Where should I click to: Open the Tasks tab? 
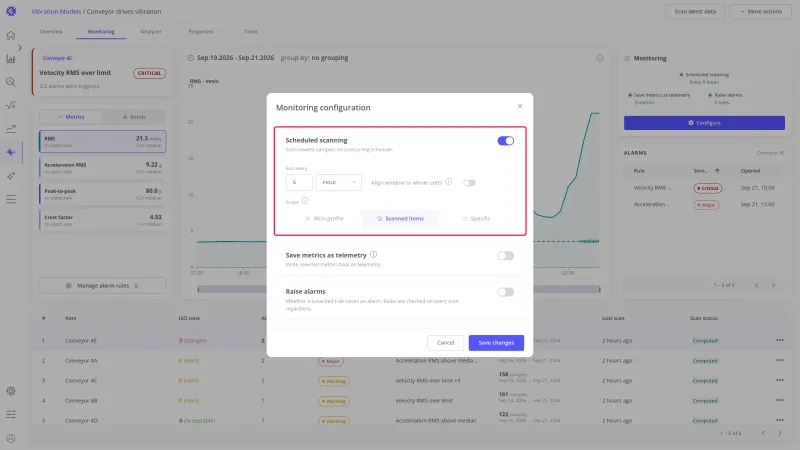pyautogui.click(x=251, y=32)
